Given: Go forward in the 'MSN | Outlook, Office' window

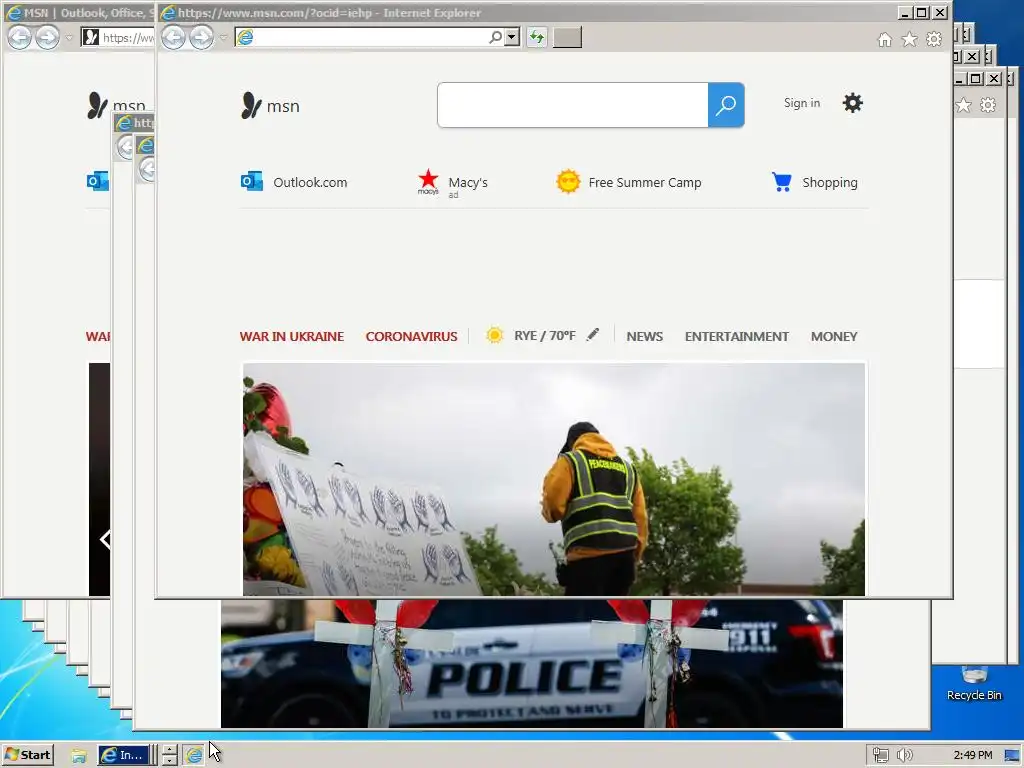Looking at the screenshot, I should click(47, 37).
